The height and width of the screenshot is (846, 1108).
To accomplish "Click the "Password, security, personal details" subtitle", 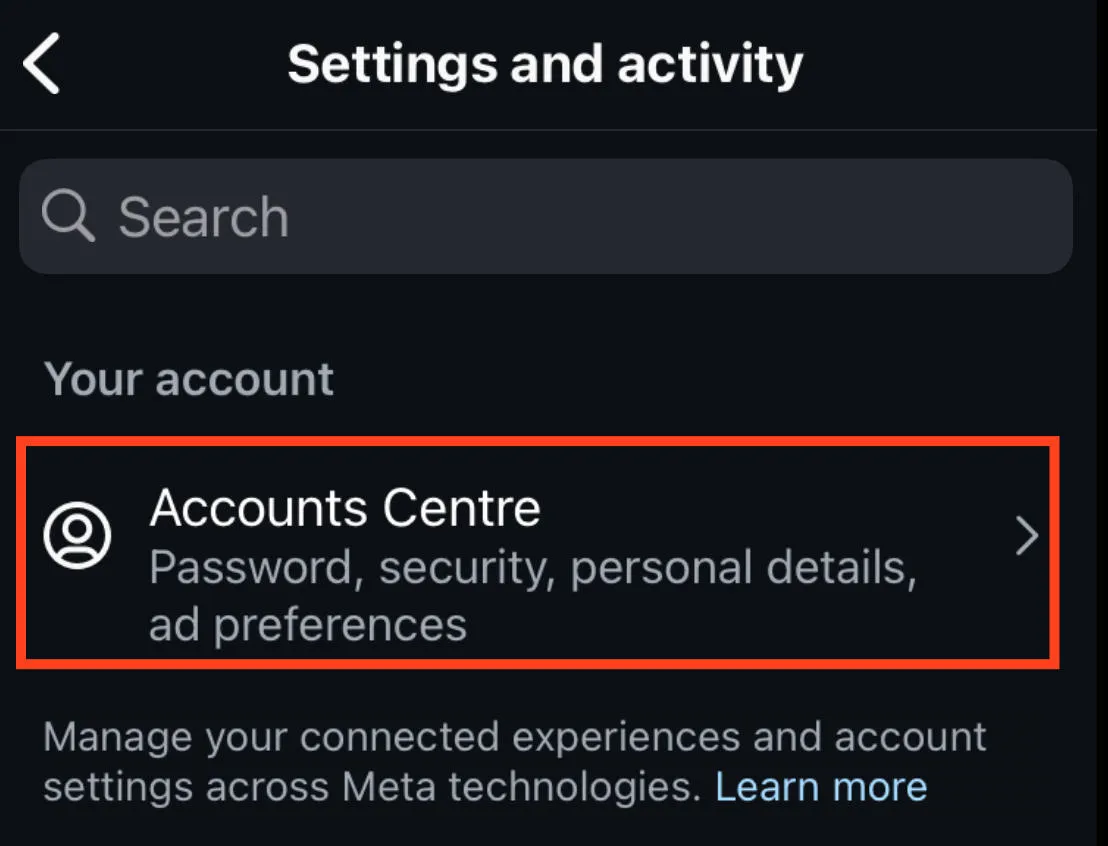I will [532, 567].
